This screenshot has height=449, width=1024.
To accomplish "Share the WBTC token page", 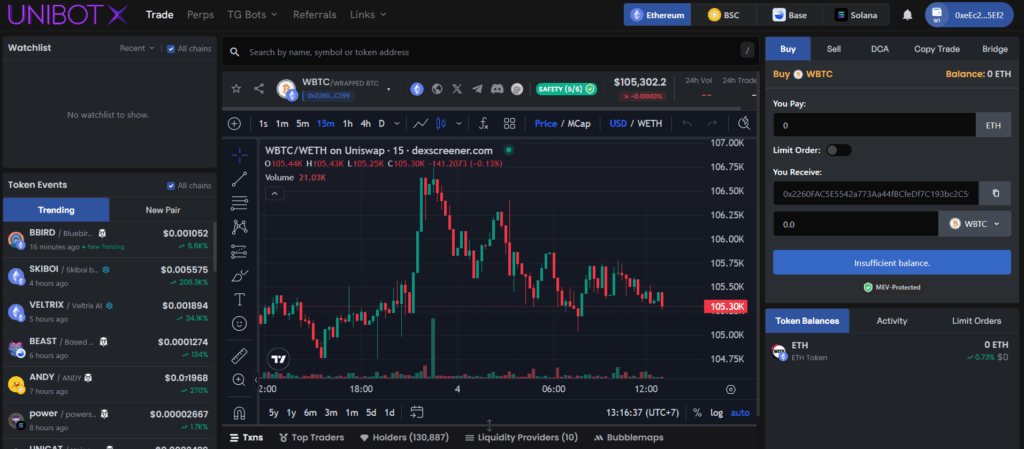I will [x=259, y=89].
